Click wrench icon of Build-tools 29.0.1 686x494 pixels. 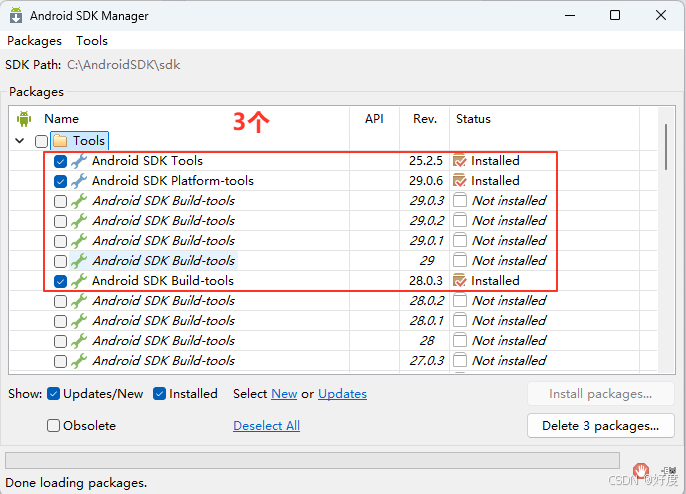(x=79, y=241)
